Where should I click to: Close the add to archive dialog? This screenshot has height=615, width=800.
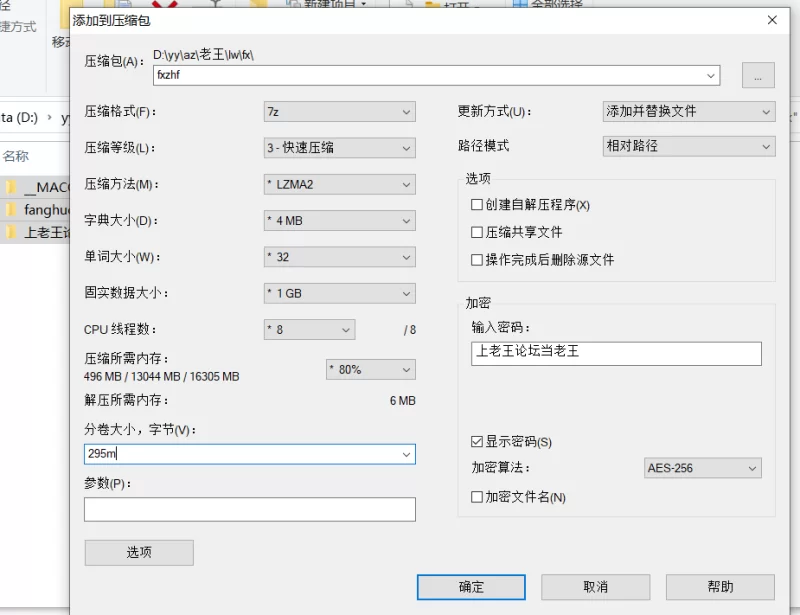tap(772, 20)
